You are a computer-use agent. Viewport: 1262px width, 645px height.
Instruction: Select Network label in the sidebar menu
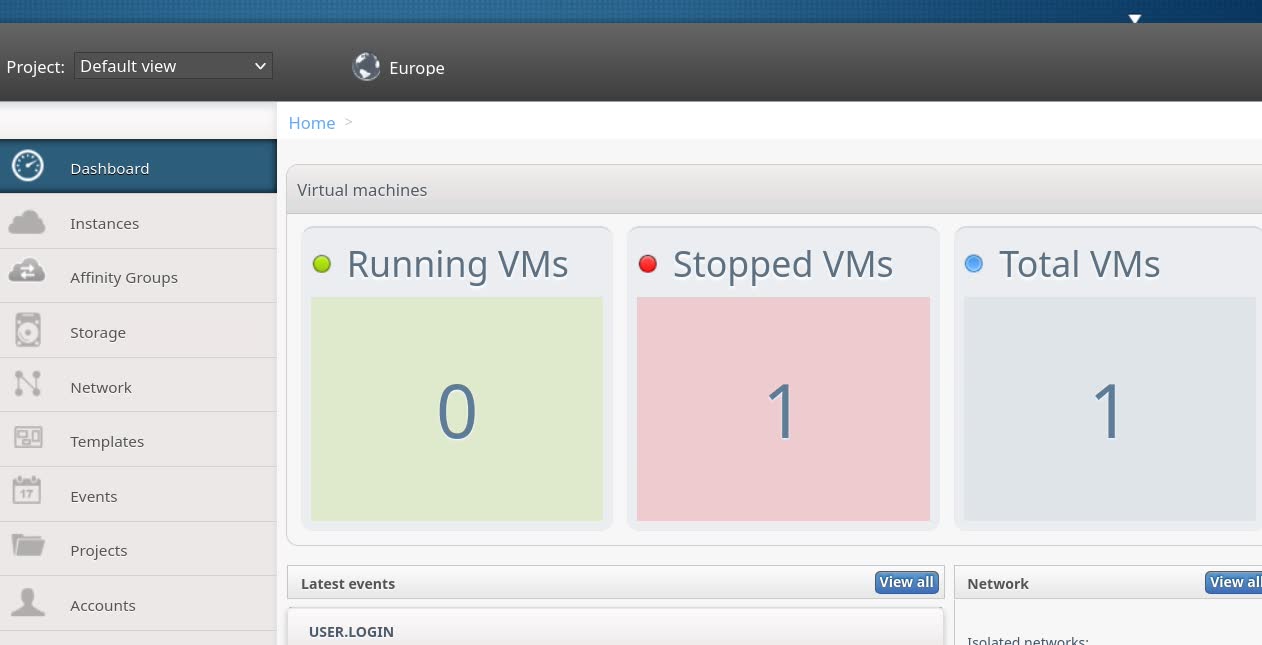pyautogui.click(x=101, y=388)
